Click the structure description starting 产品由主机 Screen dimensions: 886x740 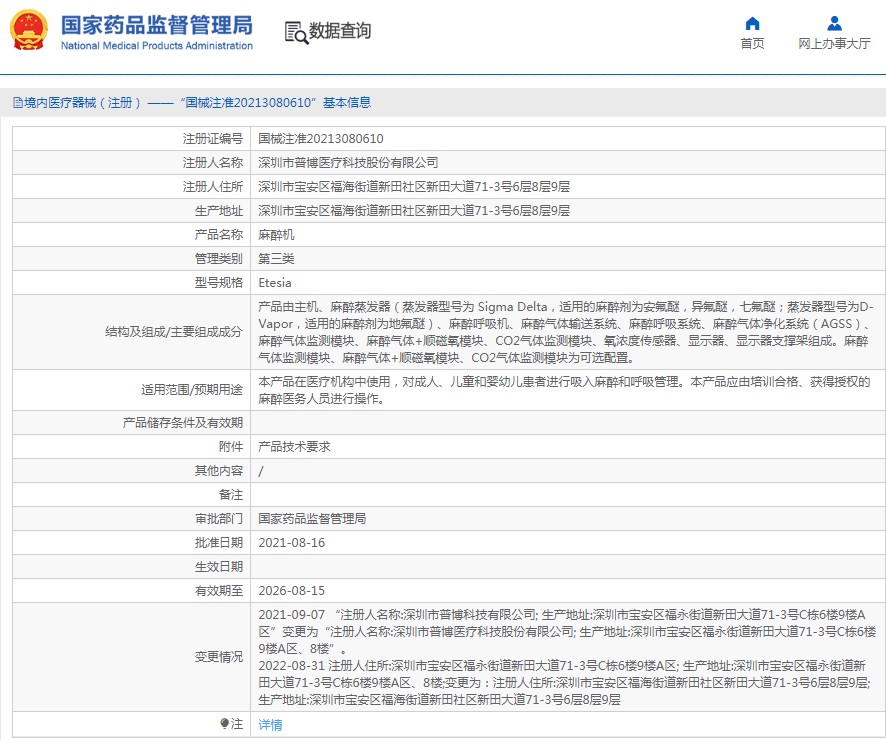[566, 332]
